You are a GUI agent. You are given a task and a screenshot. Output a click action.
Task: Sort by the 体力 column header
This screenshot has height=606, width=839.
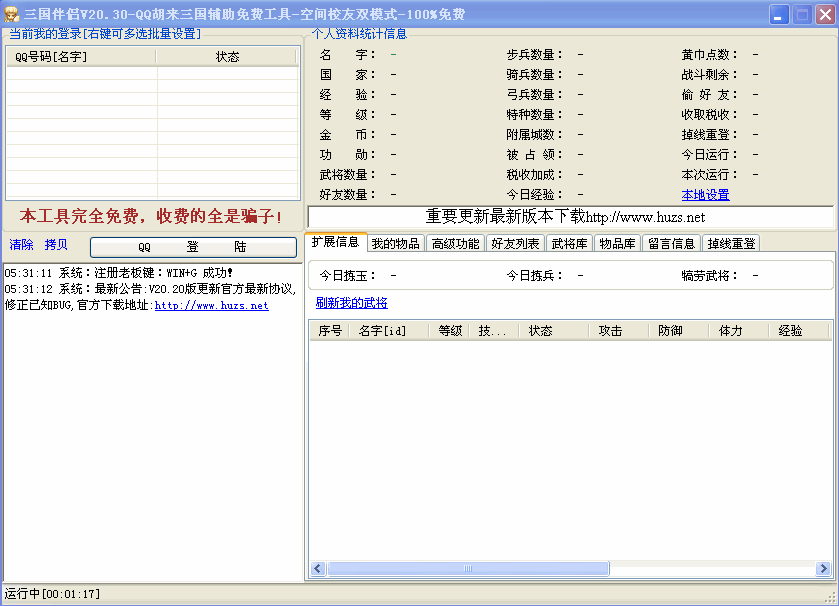[738, 331]
